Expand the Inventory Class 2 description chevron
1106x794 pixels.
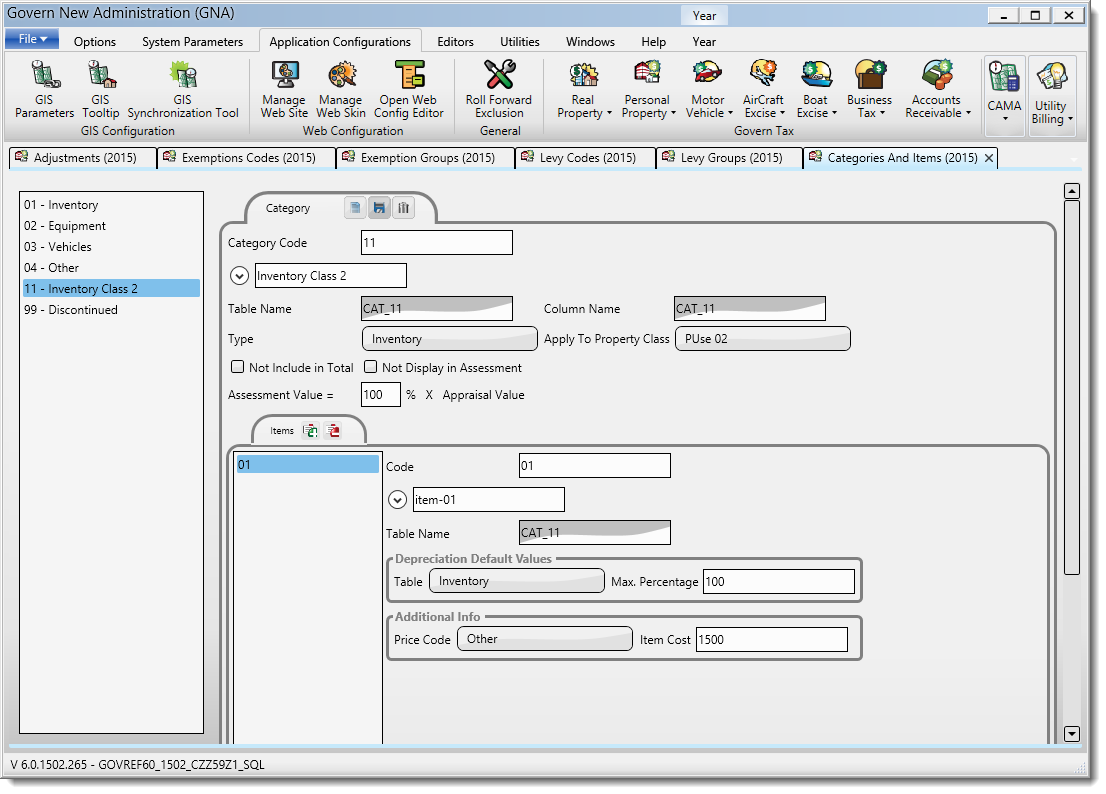click(239, 276)
